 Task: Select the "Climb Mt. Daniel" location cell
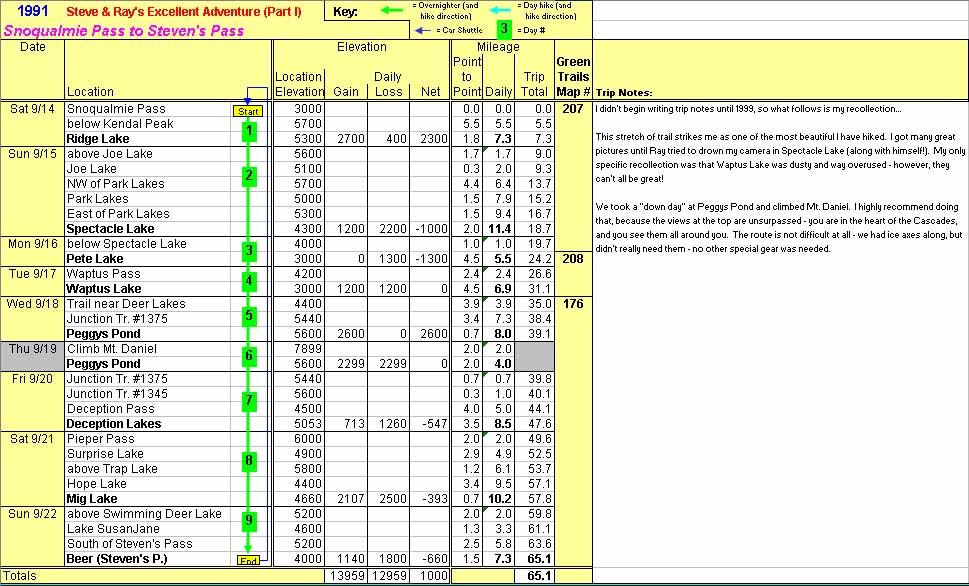coord(112,349)
